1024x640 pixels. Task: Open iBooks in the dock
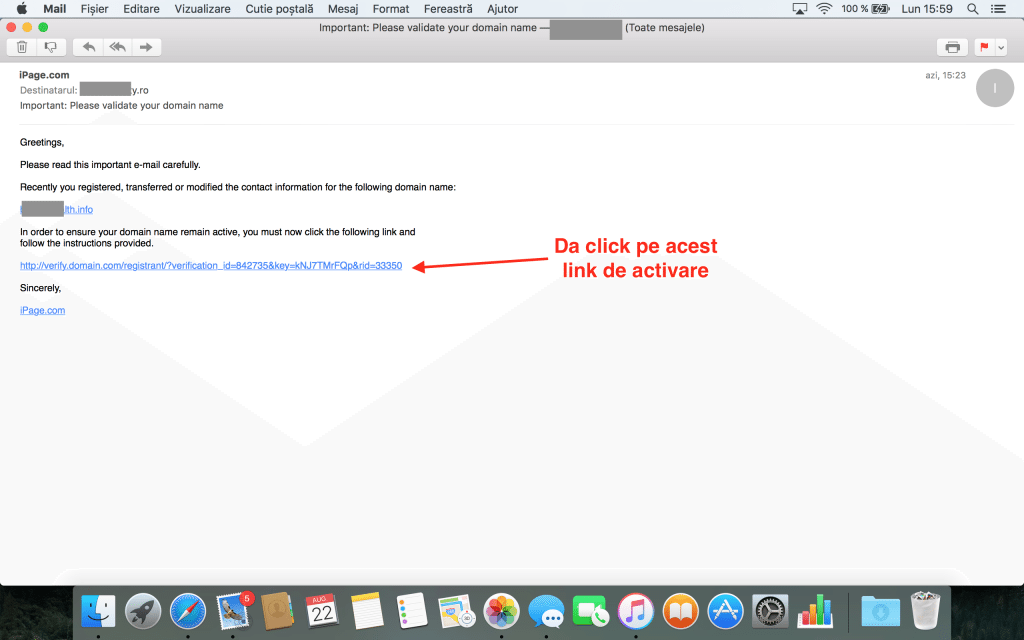pos(680,611)
